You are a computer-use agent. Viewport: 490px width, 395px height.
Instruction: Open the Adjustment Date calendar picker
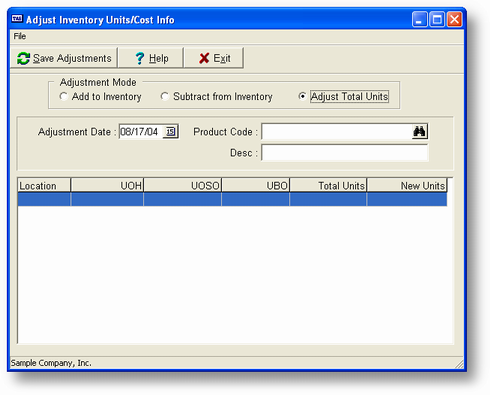pos(171,132)
